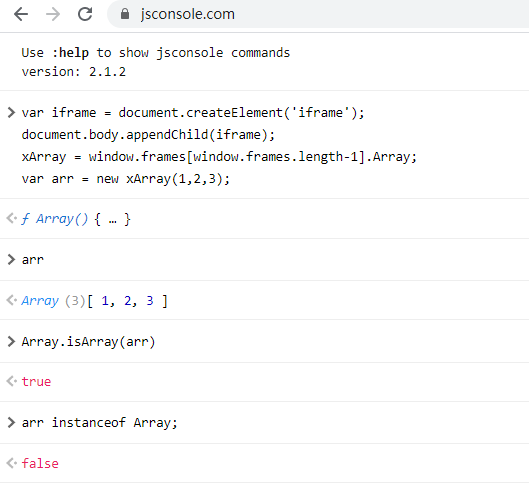Expand the ƒ Array() { … } output
The width and height of the screenshot is (529, 486).
click(x=76, y=219)
